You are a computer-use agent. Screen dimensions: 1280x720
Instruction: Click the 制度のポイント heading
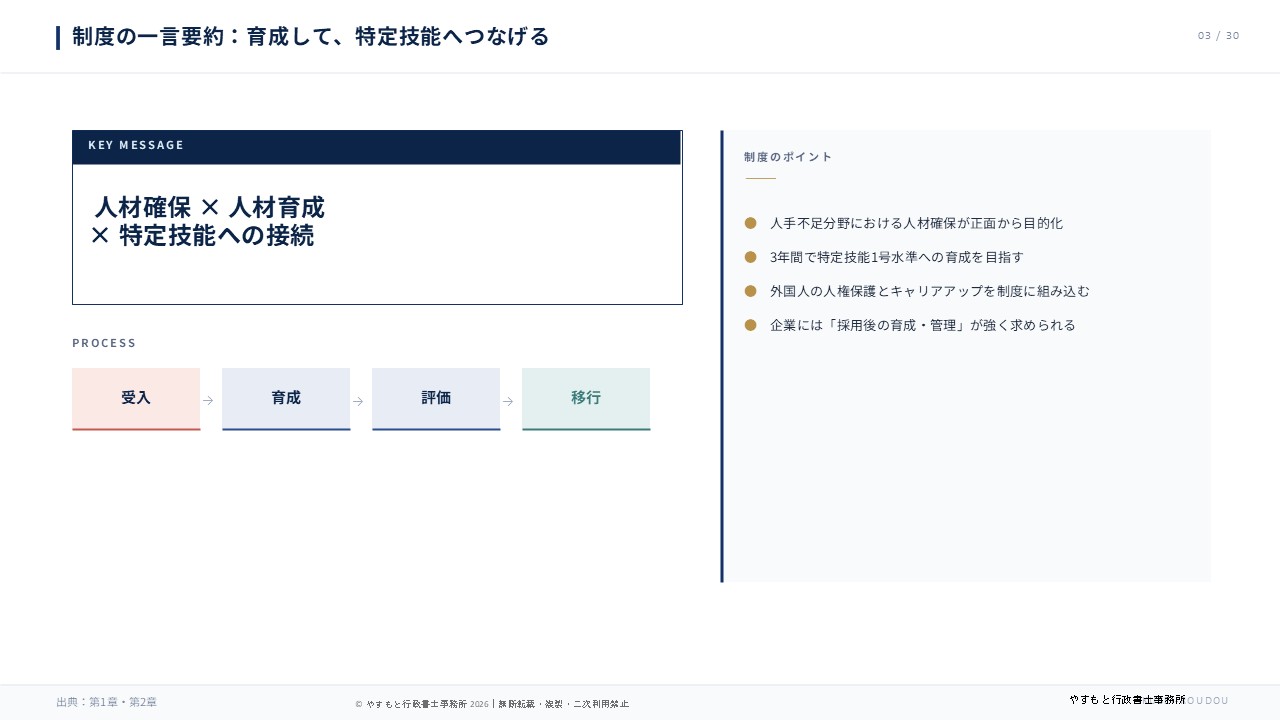point(788,157)
